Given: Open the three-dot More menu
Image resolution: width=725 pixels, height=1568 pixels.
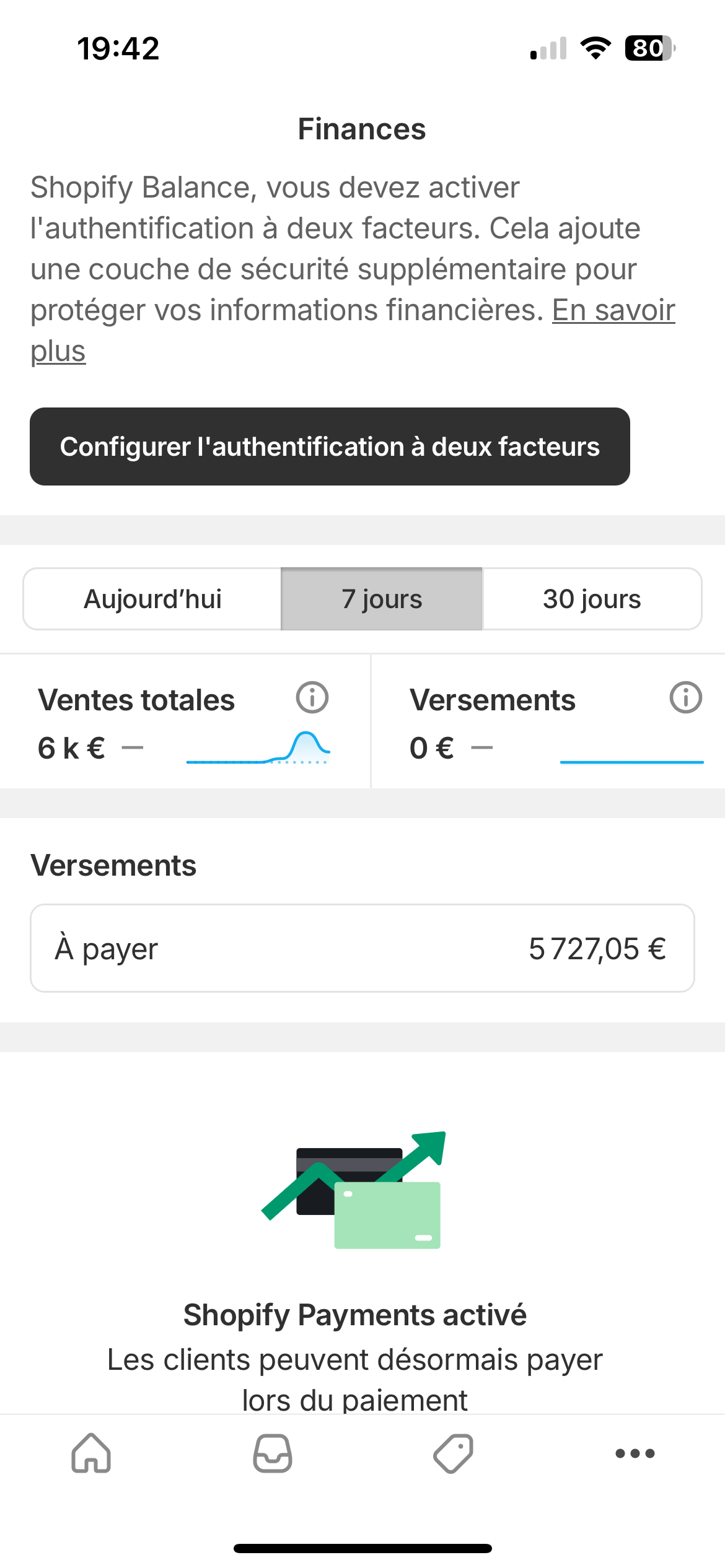Looking at the screenshot, I should click(x=635, y=1453).
